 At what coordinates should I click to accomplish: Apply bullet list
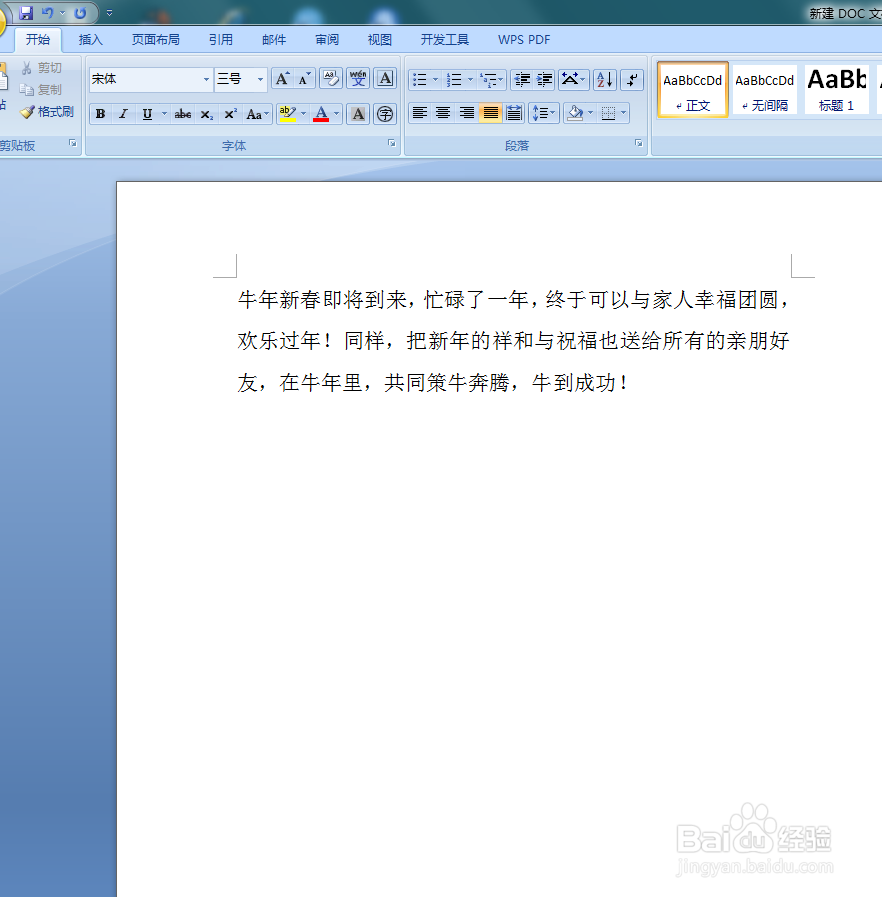[x=420, y=80]
